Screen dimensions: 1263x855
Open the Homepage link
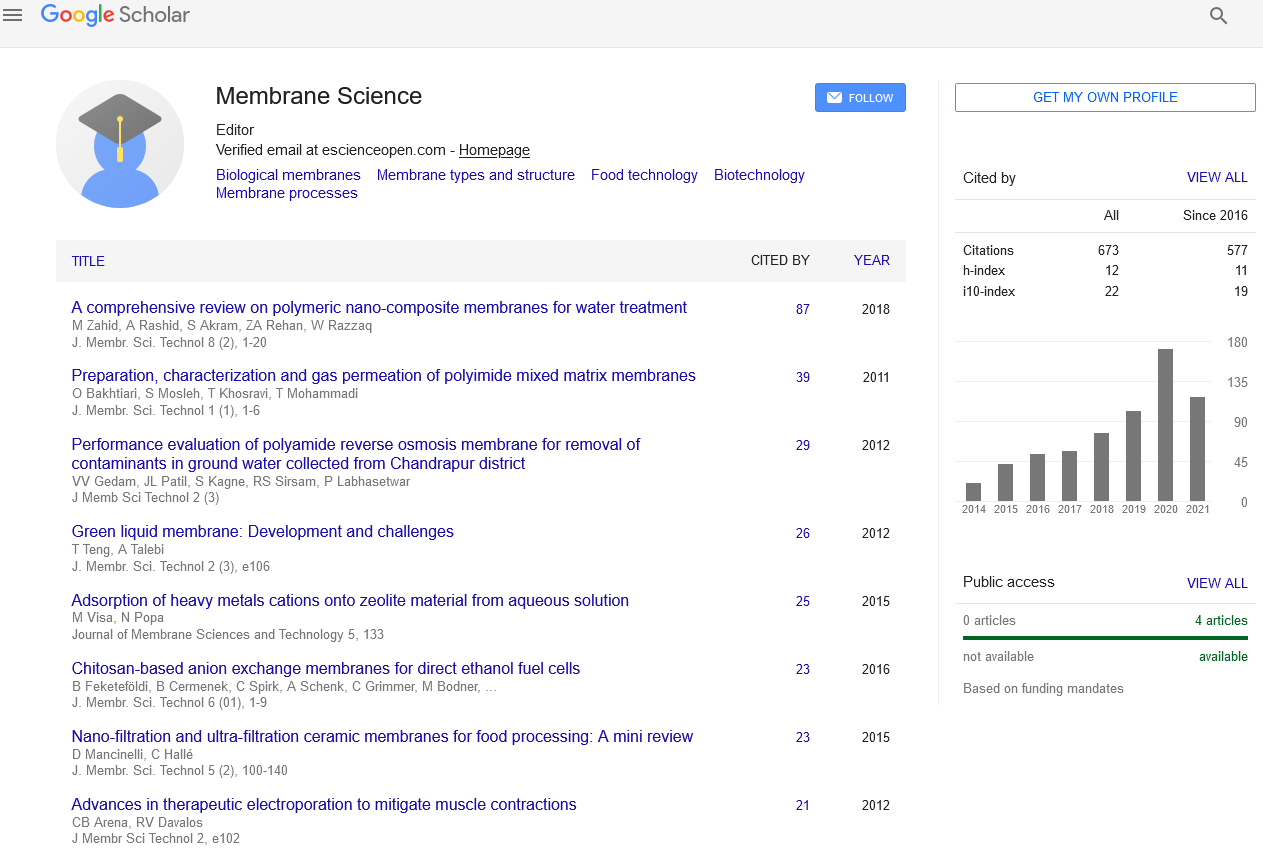coord(494,150)
